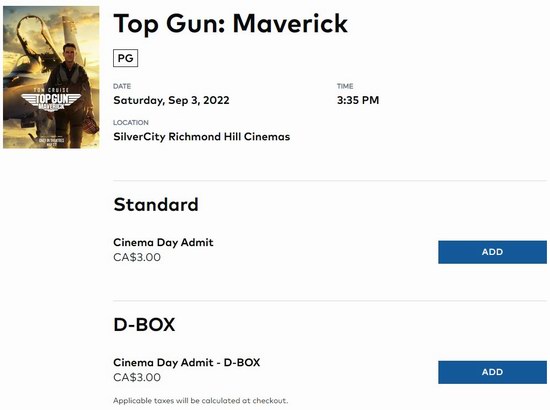The width and height of the screenshot is (550, 410).
Task: Click the Standard CA$3.00 price
Action: pyautogui.click(x=137, y=257)
